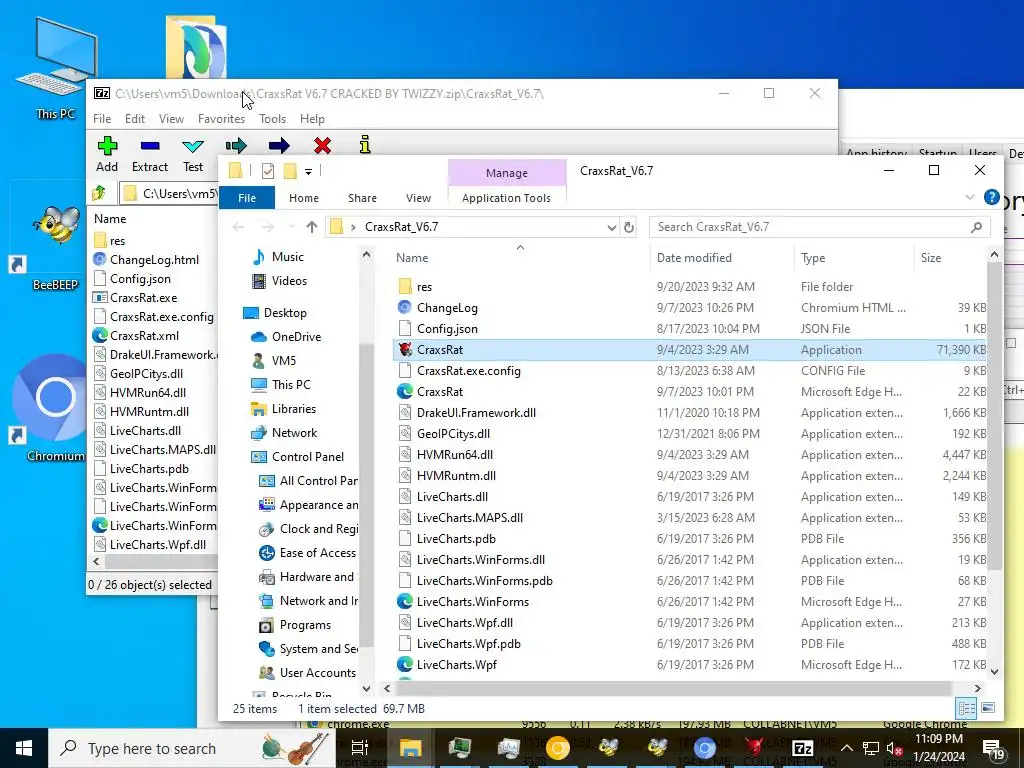Sort Explorer files by Name column
The height and width of the screenshot is (768, 1024).
click(412, 258)
